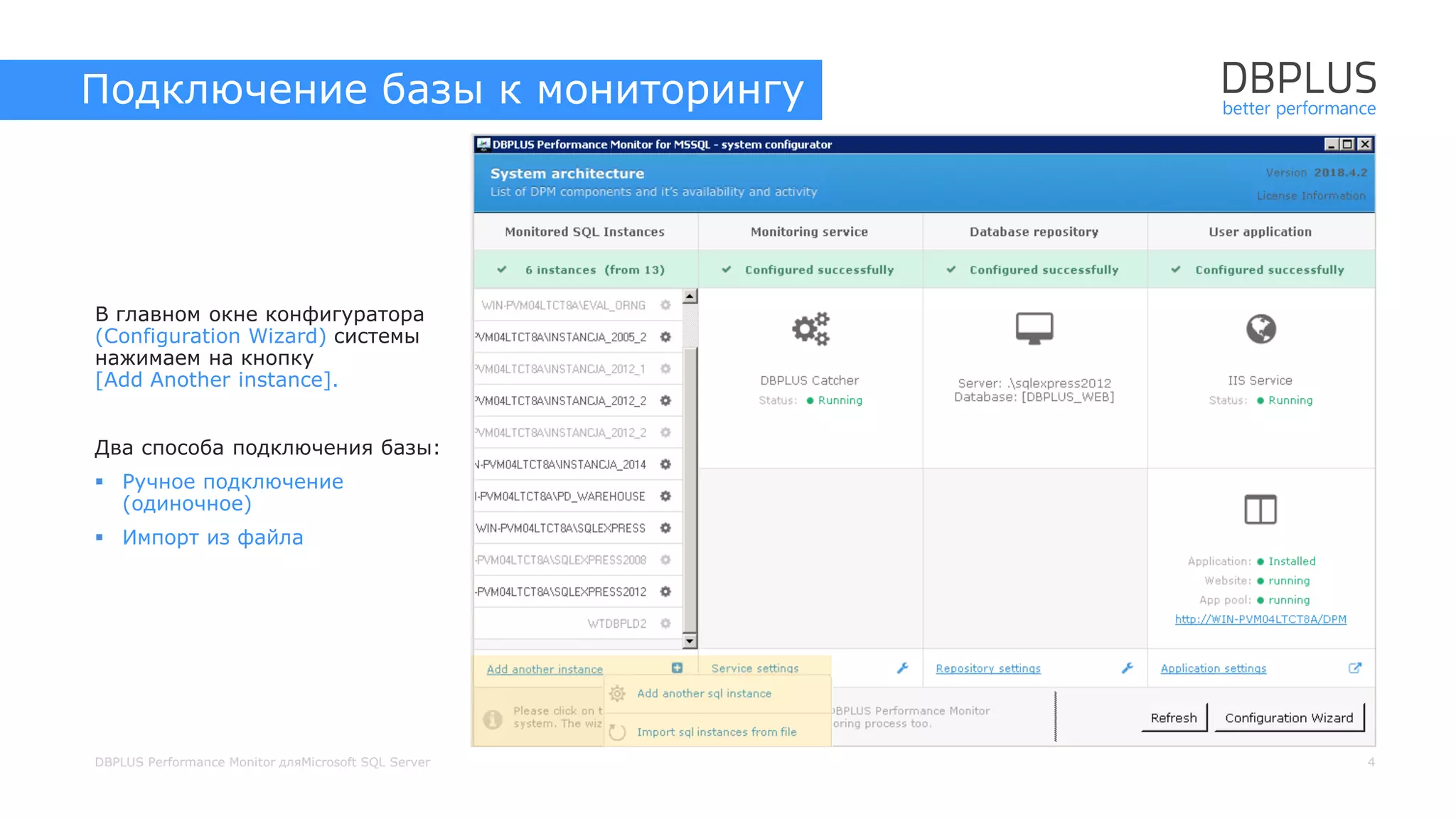This screenshot has height=819, width=1456.
Task: Click the refresh icon of Import sql instances
Action: pos(617,732)
